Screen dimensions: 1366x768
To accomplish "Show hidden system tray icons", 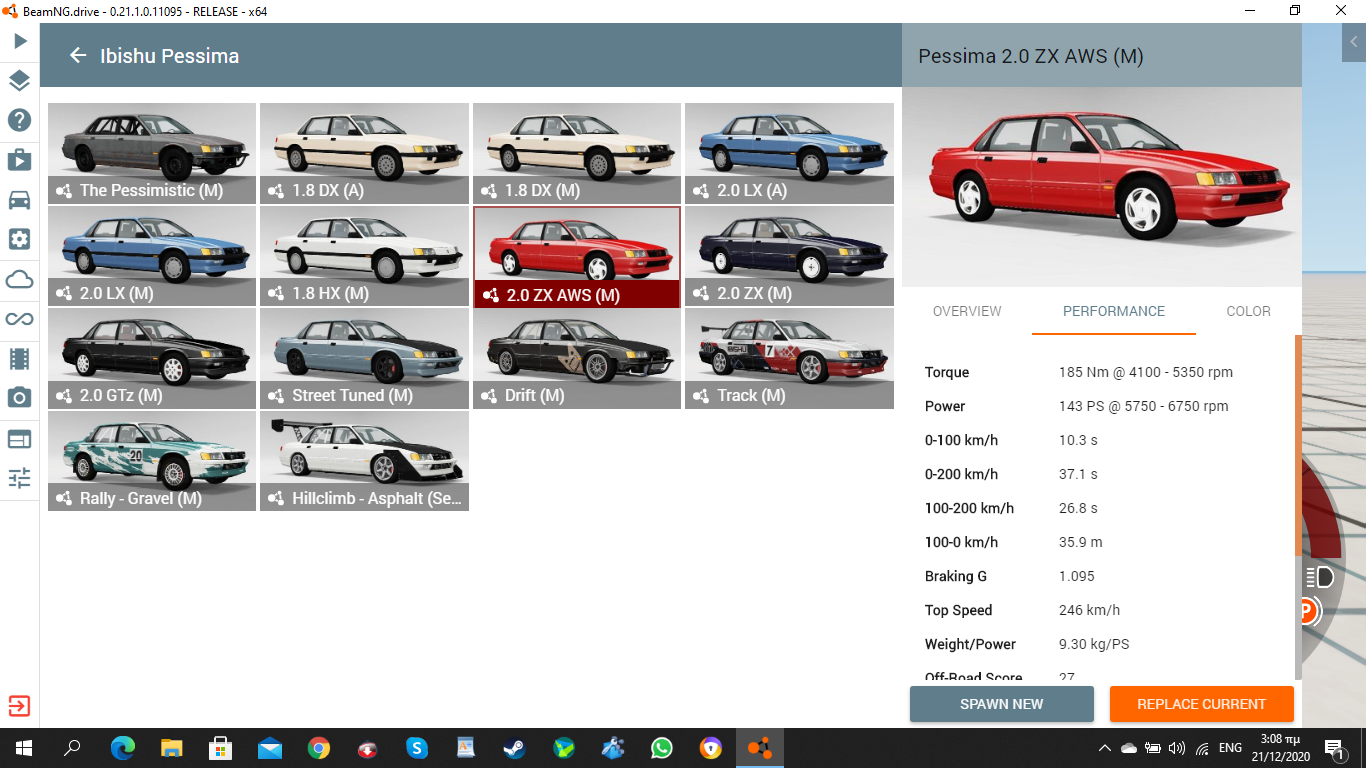I will (1105, 748).
